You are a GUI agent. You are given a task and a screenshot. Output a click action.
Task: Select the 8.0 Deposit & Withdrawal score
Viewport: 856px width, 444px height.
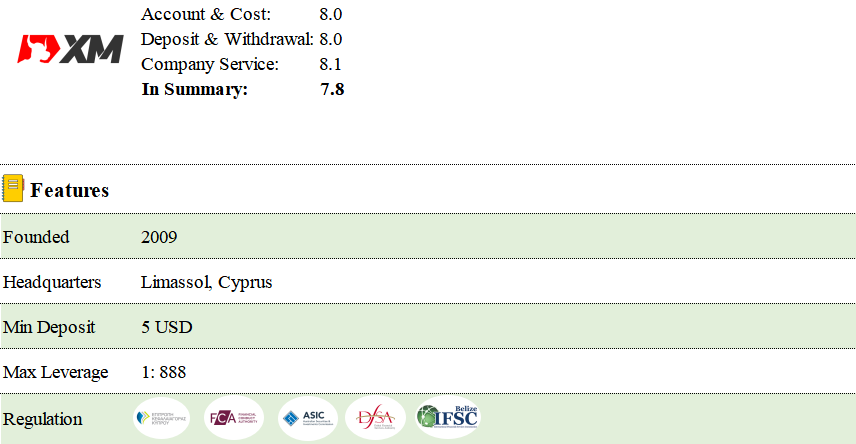coord(331,39)
